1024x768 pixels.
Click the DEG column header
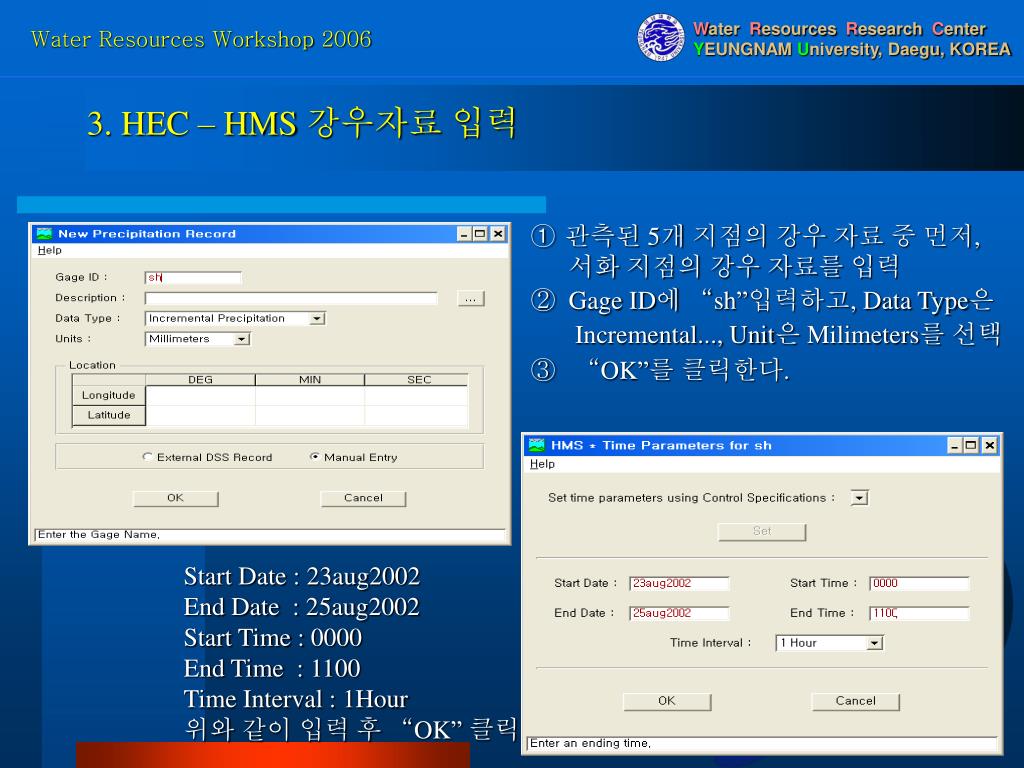(x=200, y=379)
